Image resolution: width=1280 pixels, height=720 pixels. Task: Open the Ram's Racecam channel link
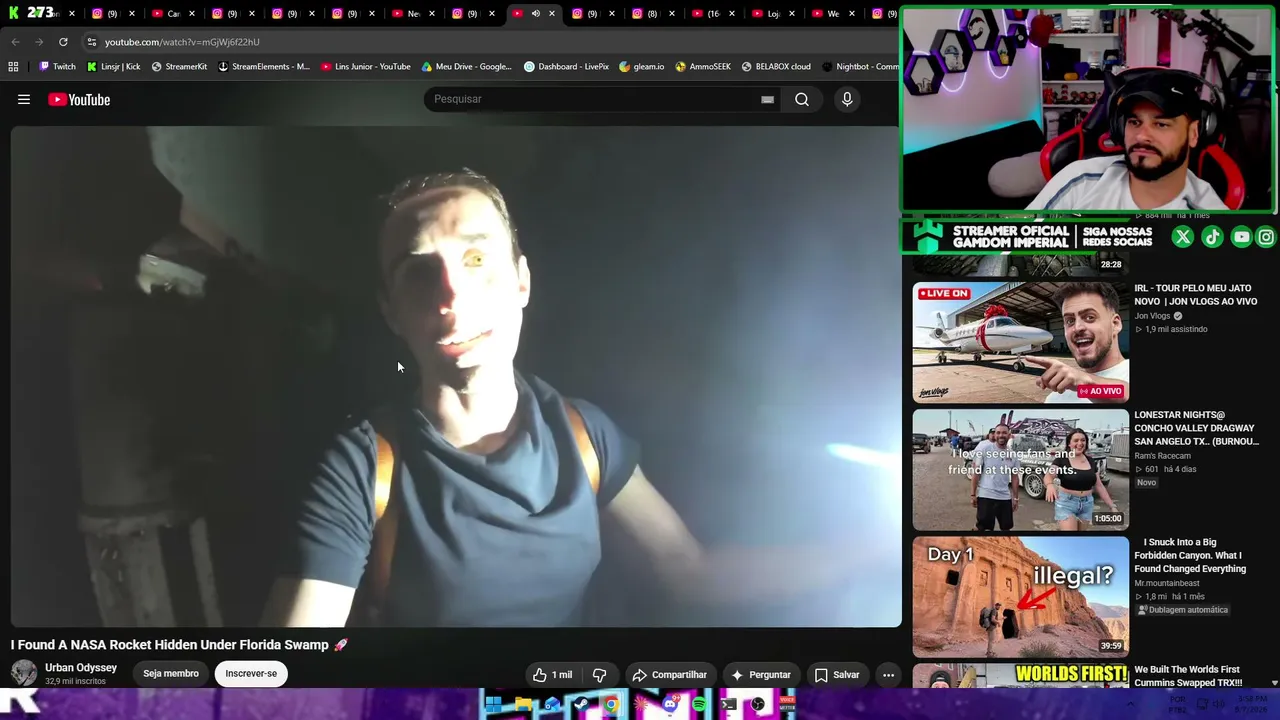(x=1162, y=456)
